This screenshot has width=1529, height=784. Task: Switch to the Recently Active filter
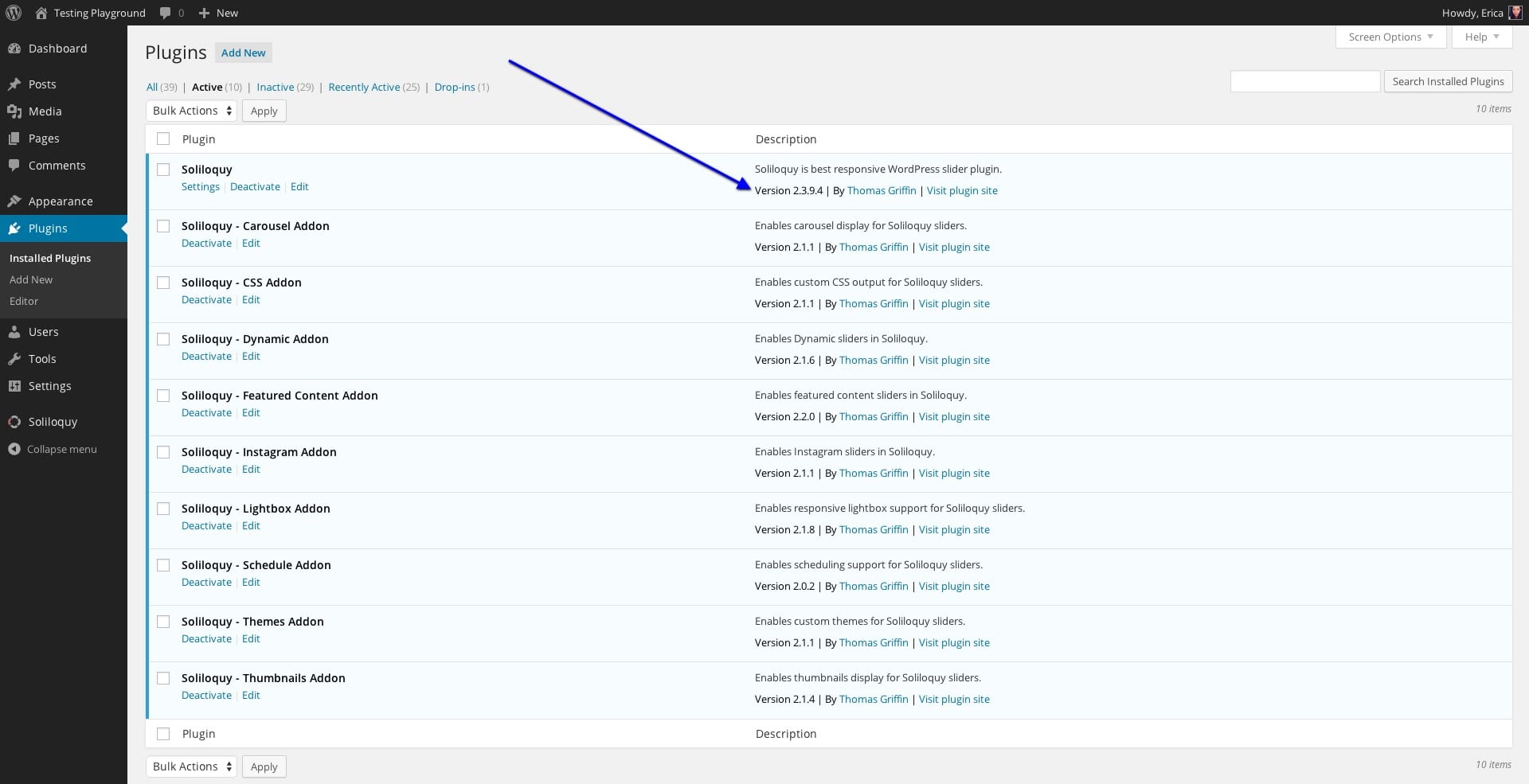pyautogui.click(x=364, y=87)
